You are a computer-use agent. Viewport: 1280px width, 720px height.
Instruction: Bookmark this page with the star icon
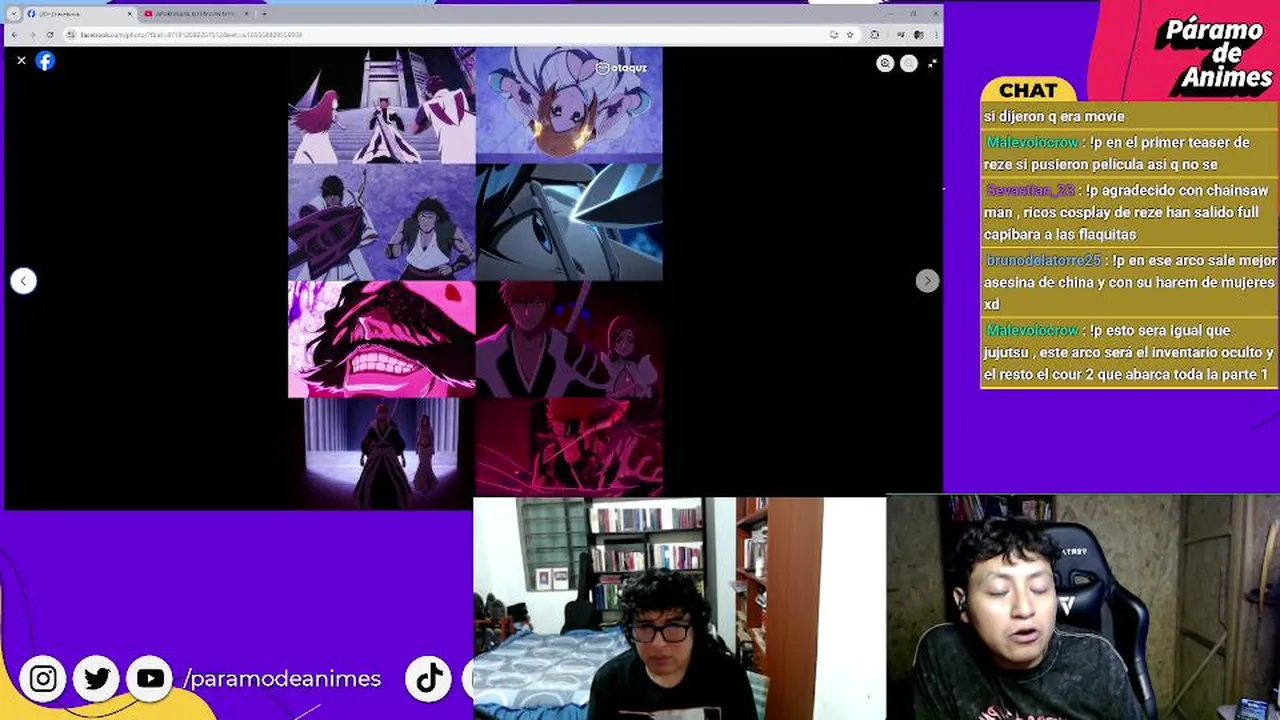click(x=850, y=34)
